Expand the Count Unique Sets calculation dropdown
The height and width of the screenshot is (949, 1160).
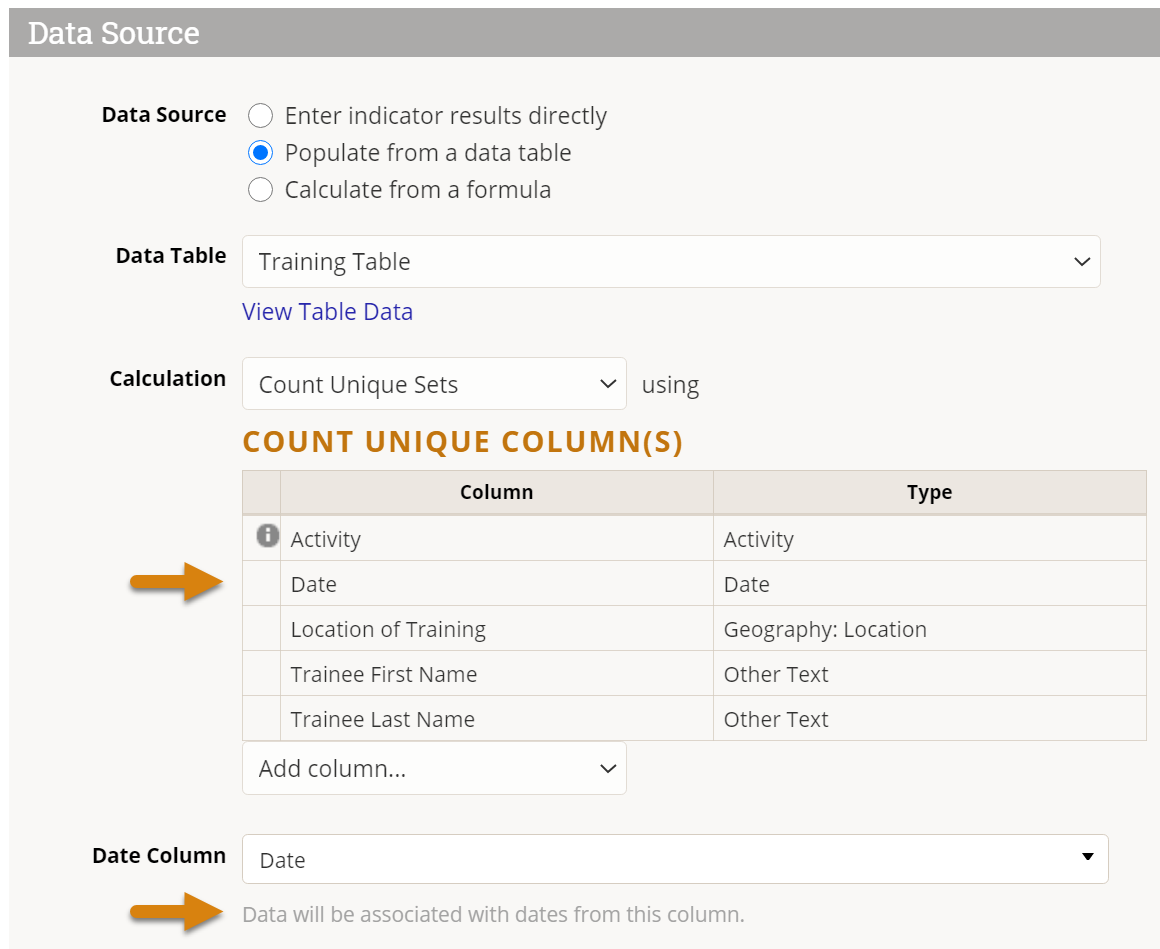click(x=434, y=385)
